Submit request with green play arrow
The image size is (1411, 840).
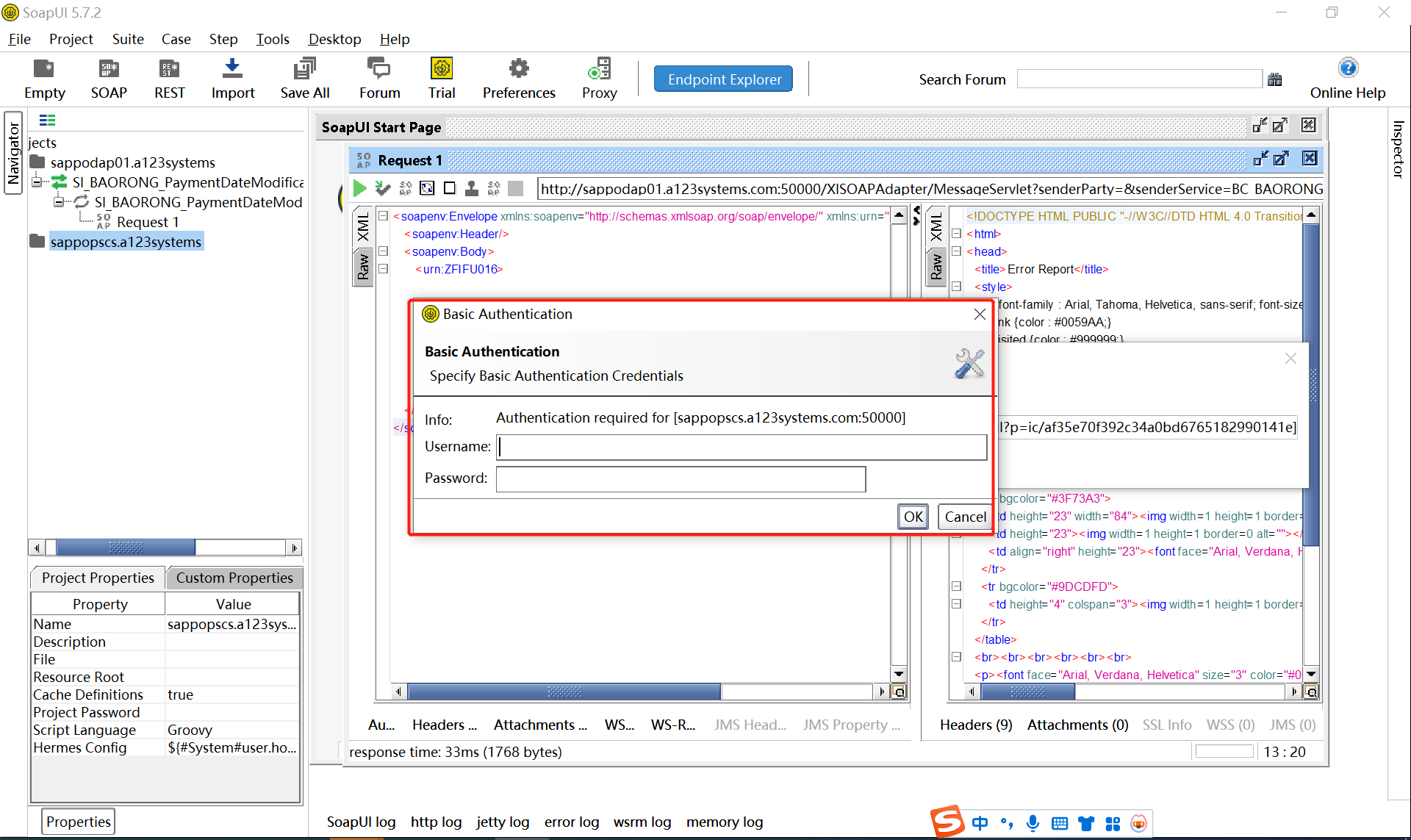point(359,189)
